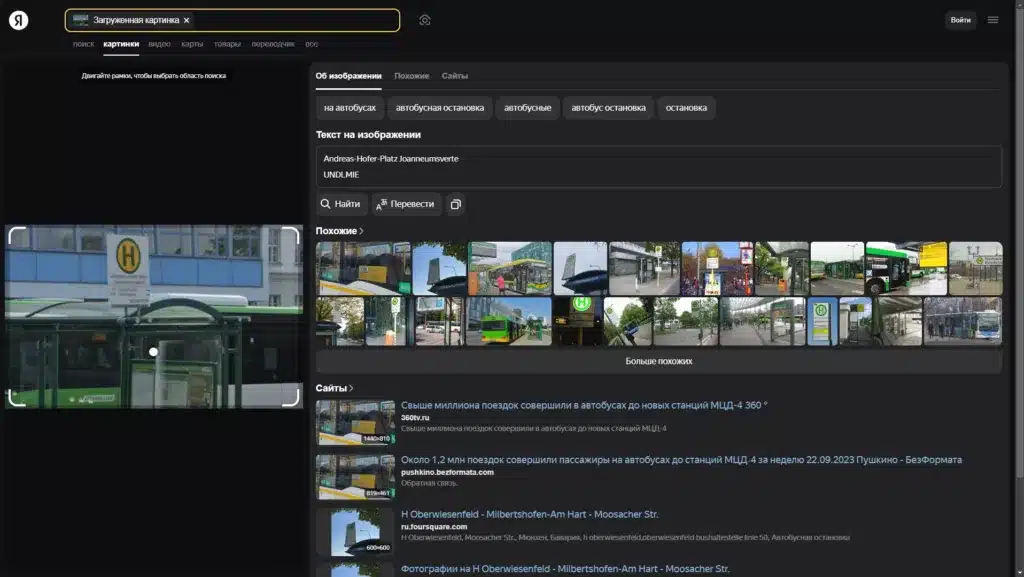Open the товары tab
1024x577 pixels.
[x=227, y=44]
